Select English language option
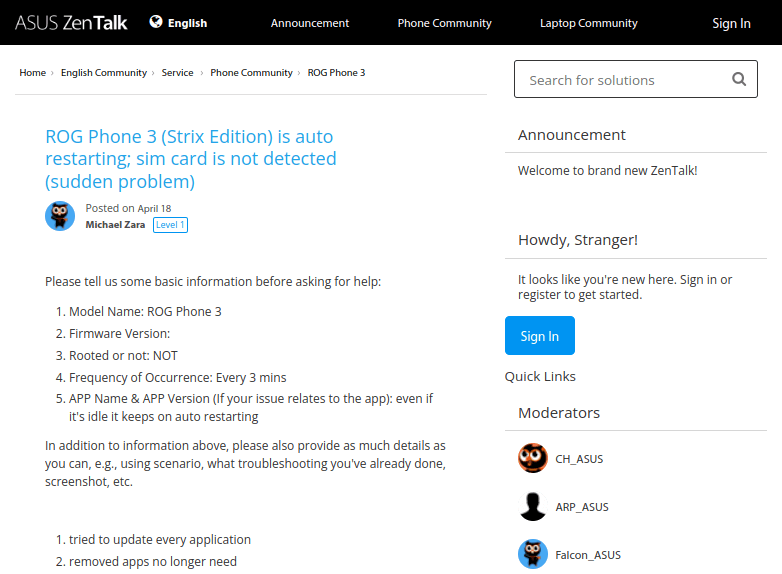Viewport: 782px width, 574px height. (x=188, y=23)
